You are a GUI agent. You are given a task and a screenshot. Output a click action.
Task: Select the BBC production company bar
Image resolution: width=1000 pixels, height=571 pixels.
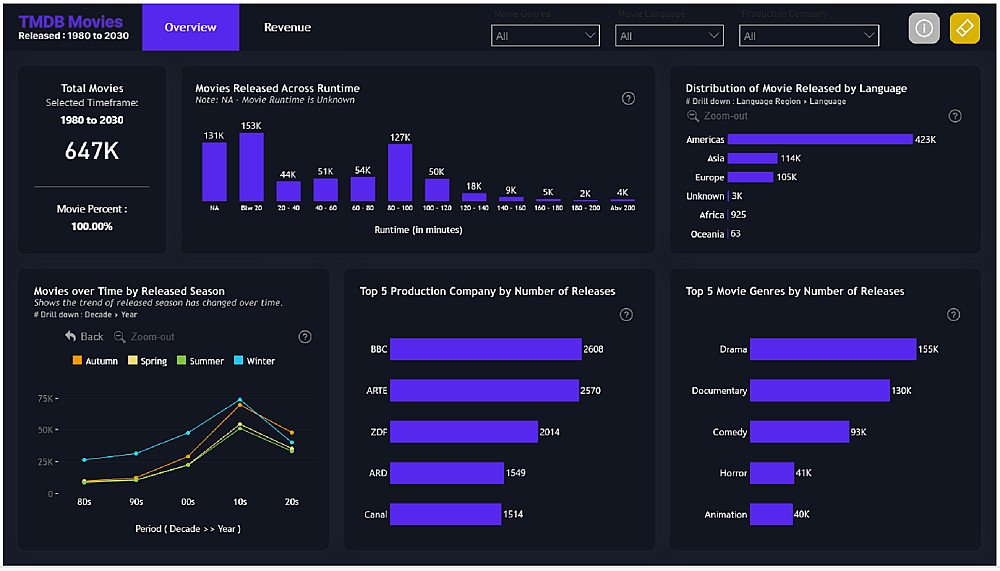point(486,349)
